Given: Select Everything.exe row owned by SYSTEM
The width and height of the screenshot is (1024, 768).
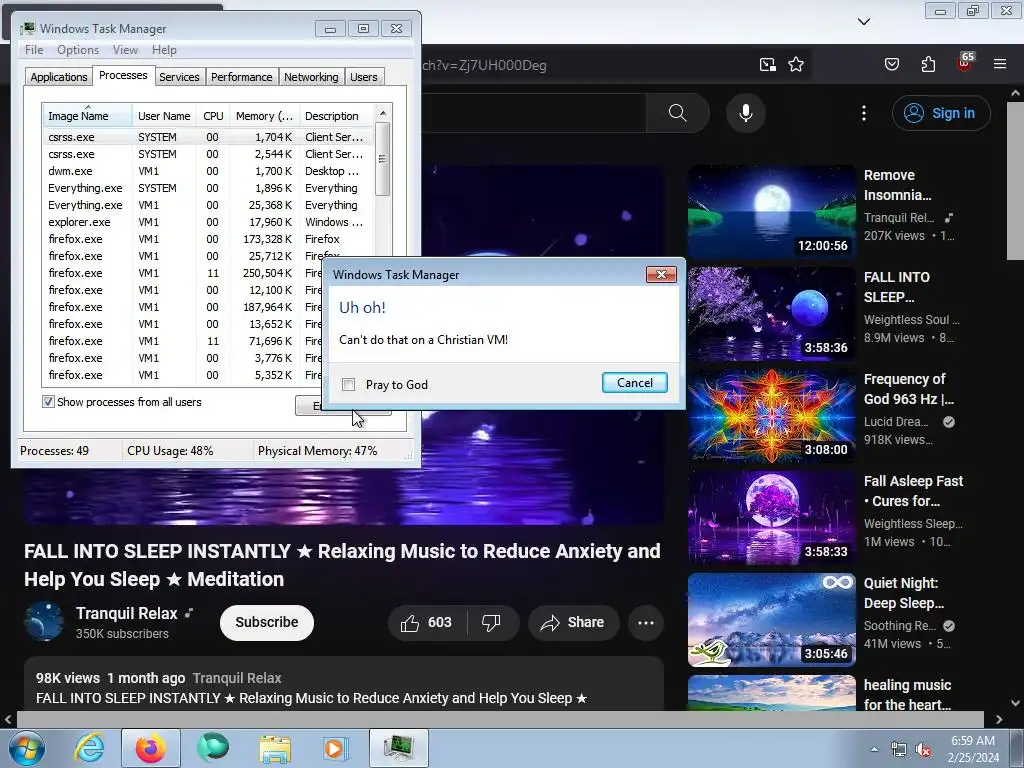Looking at the screenshot, I should pos(208,188).
